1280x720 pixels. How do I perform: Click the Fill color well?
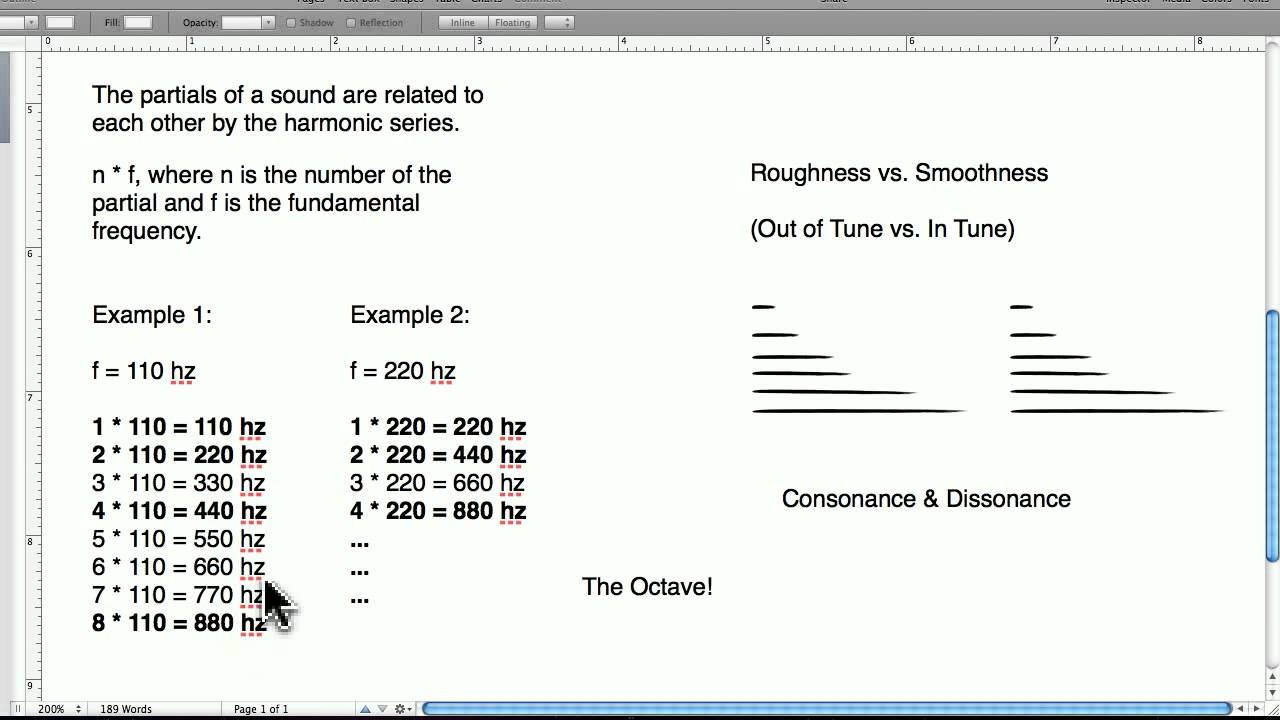click(x=138, y=22)
